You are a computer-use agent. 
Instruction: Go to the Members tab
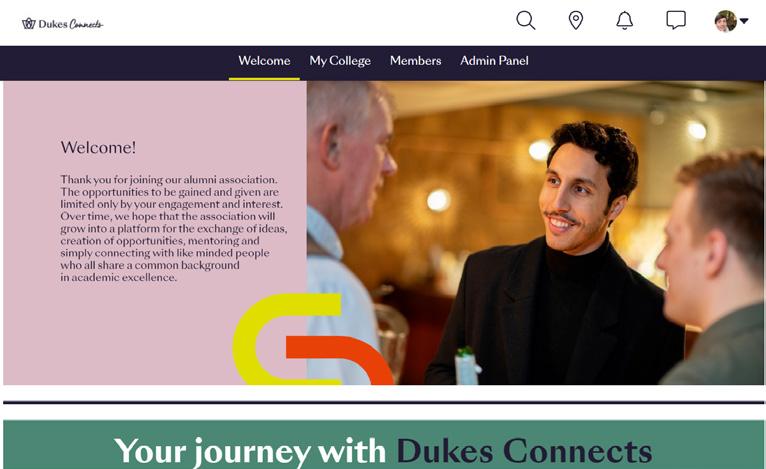coord(415,61)
